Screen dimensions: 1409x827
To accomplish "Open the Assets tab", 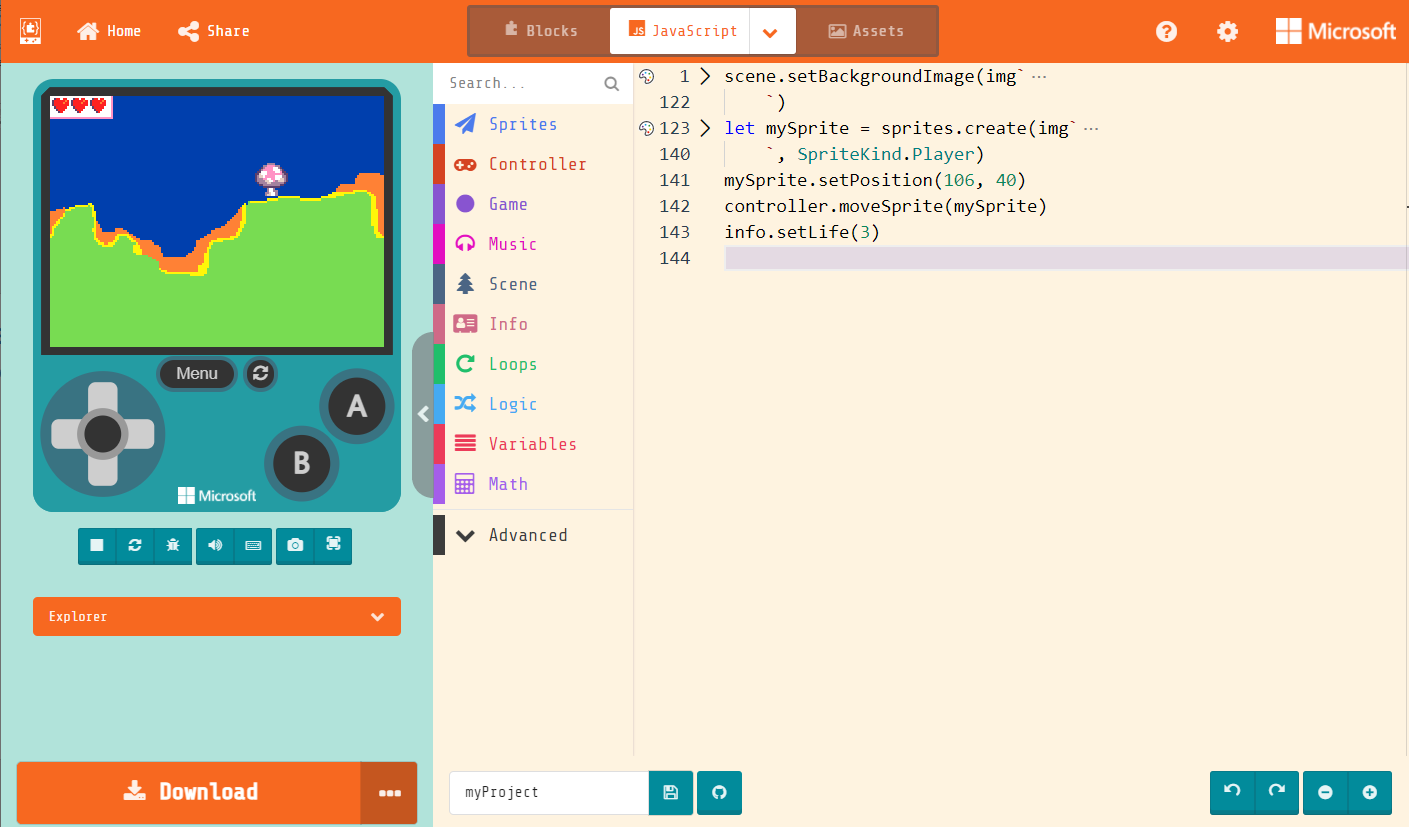I will pyautogui.click(x=866, y=31).
